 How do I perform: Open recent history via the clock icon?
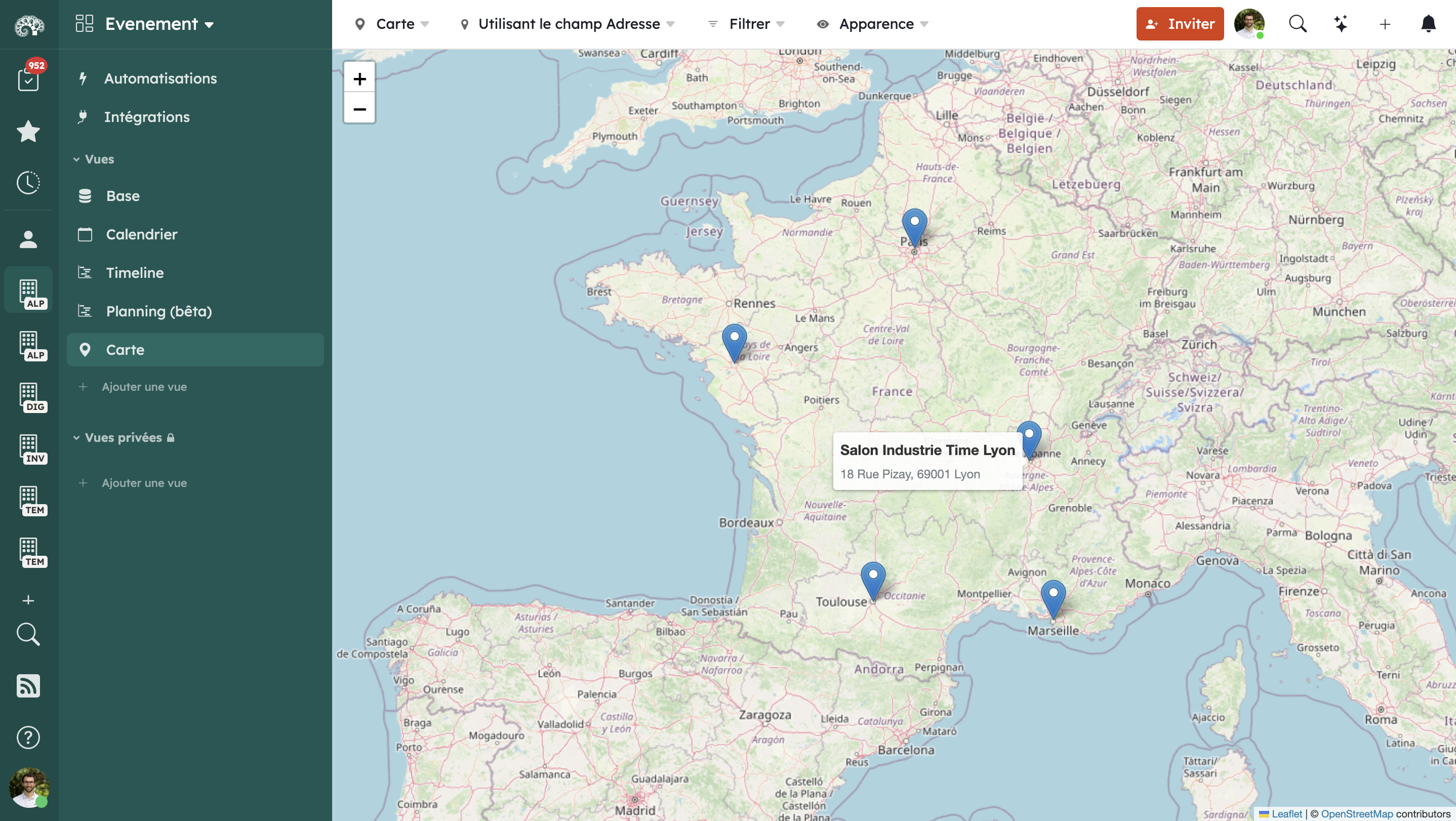point(28,182)
